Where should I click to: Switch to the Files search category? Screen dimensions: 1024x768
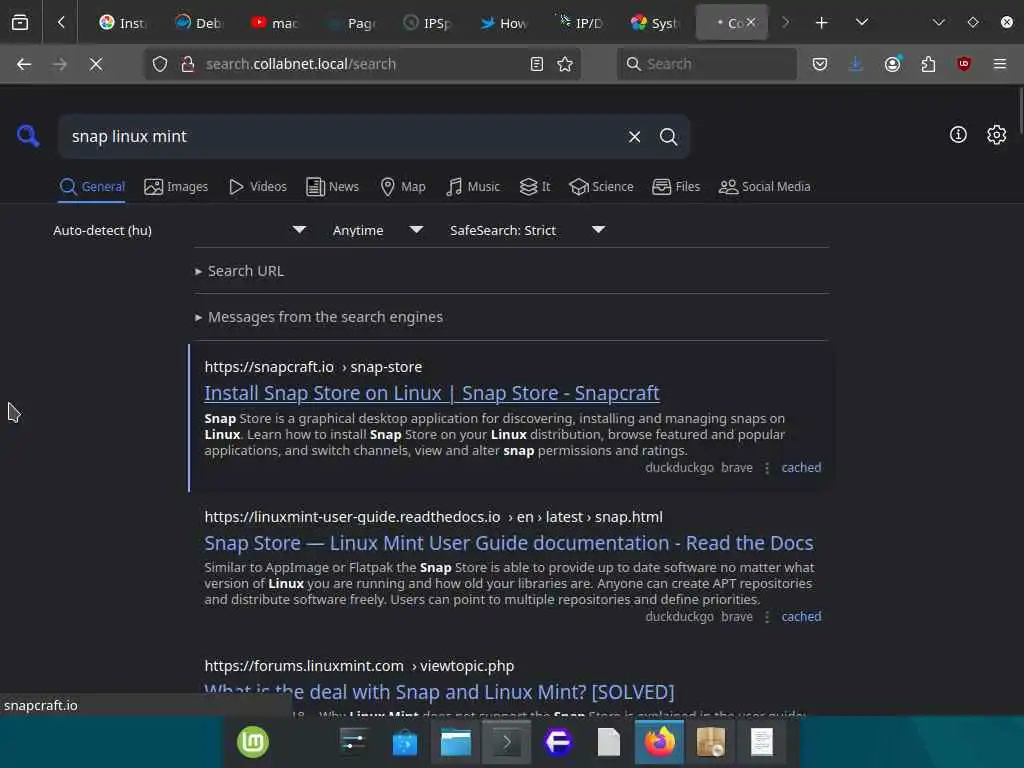point(676,187)
